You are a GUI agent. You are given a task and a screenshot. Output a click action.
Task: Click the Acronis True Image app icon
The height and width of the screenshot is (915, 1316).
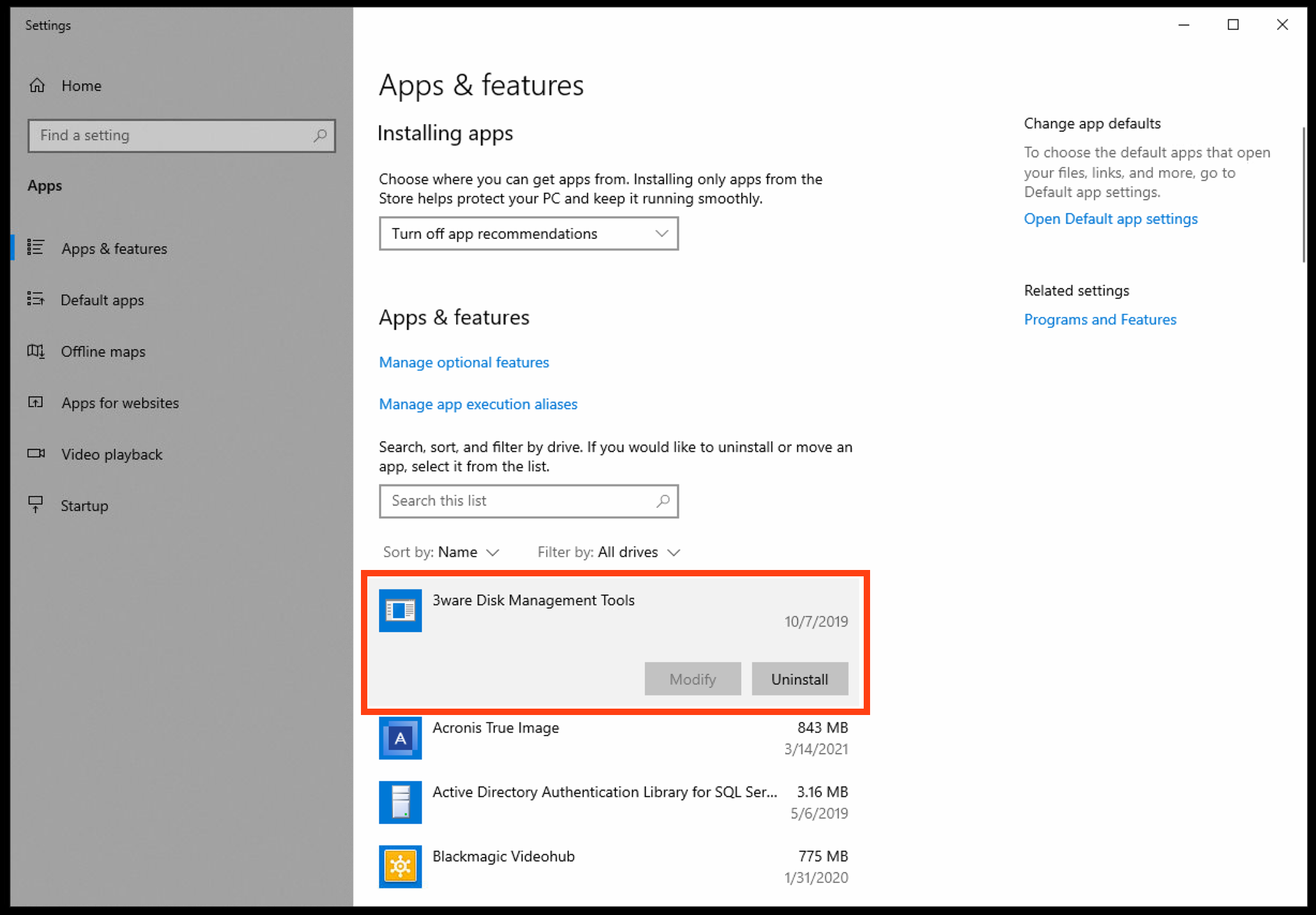[400, 738]
